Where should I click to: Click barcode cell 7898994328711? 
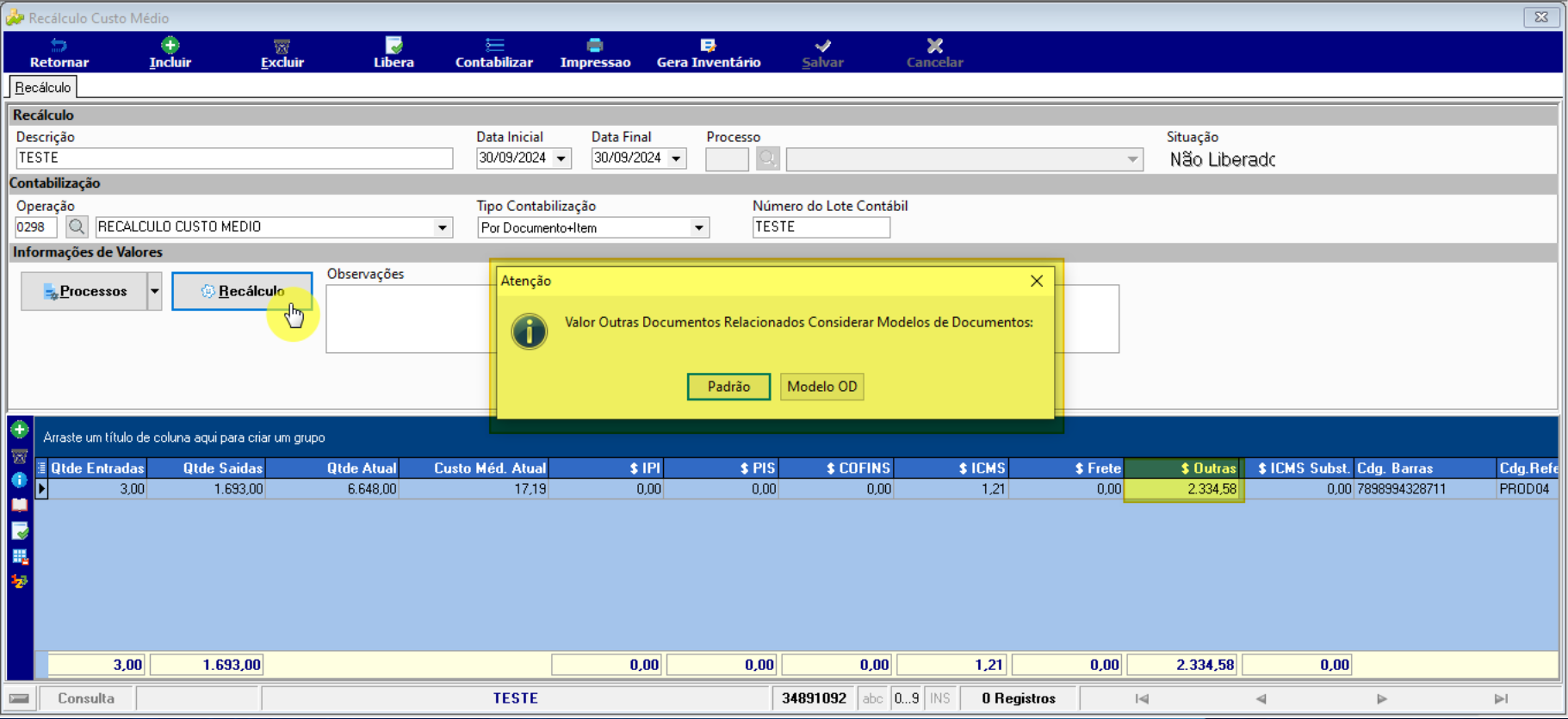pos(1425,489)
